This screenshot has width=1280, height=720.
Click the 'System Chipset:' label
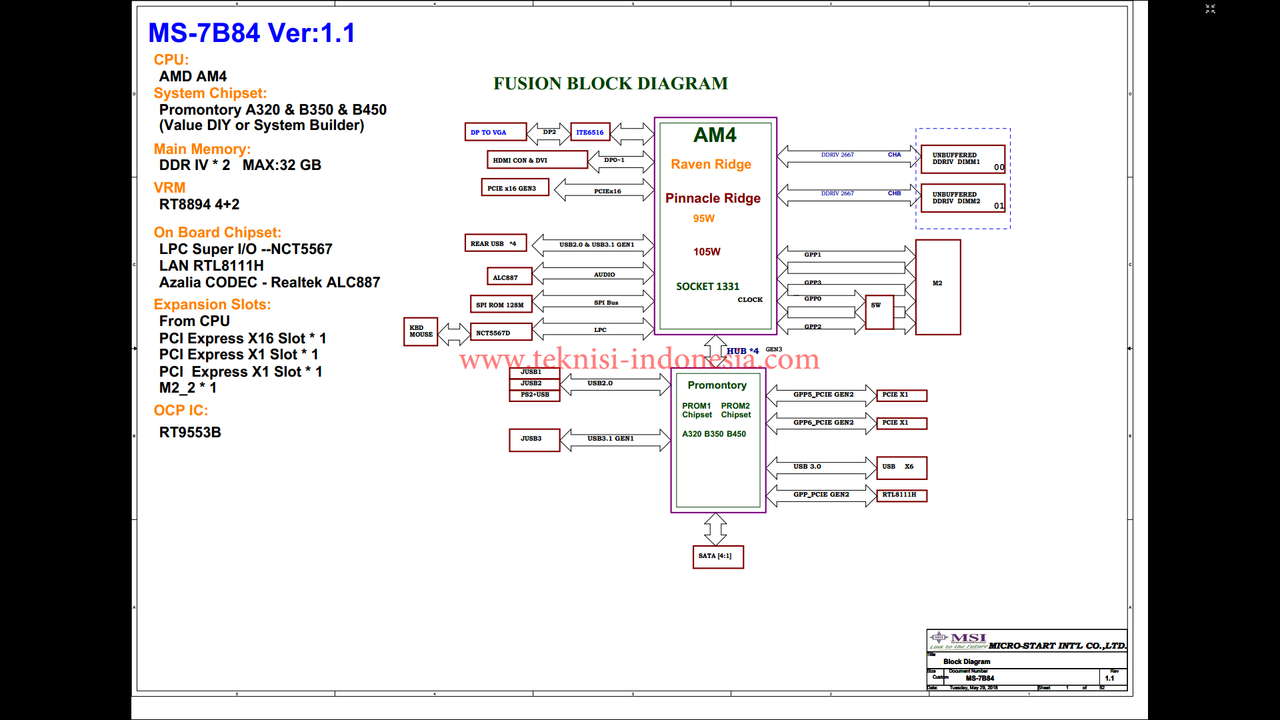coord(210,93)
